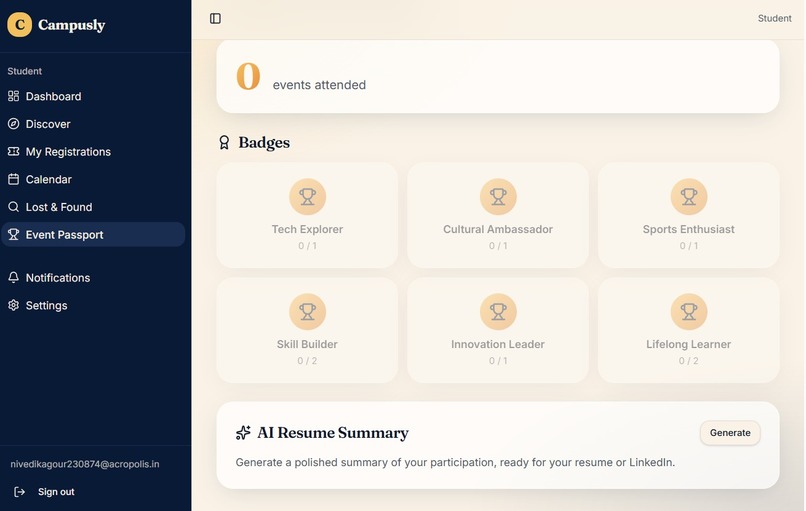Go to Discover in sidebar
806x511 pixels.
93,124
